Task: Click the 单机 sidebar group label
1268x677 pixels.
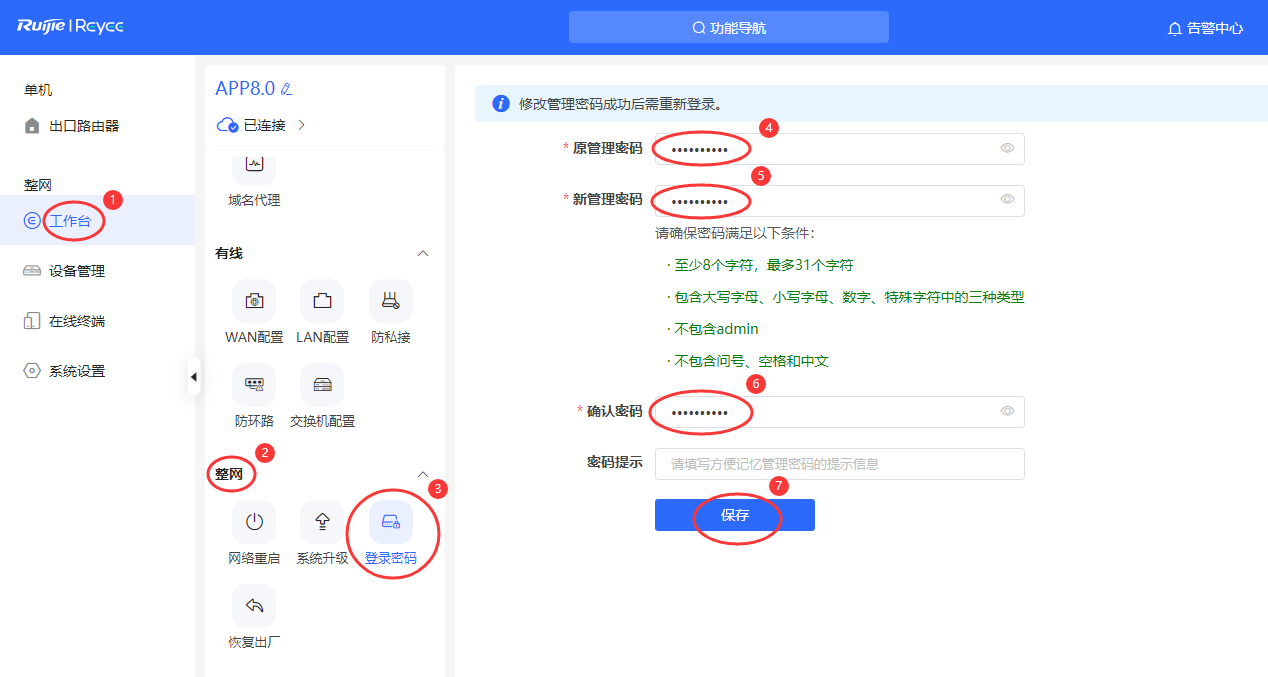Action: pyautogui.click(x=38, y=90)
